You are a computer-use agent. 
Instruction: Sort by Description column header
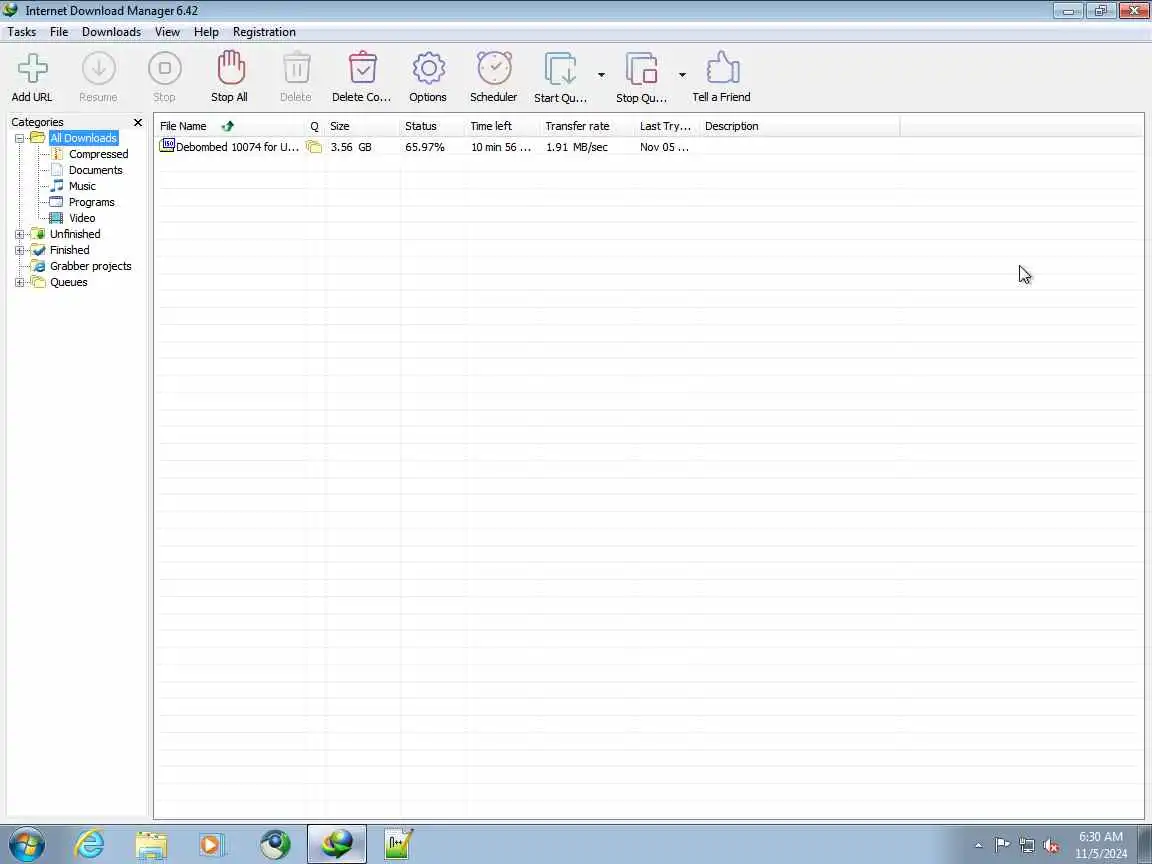(800, 126)
